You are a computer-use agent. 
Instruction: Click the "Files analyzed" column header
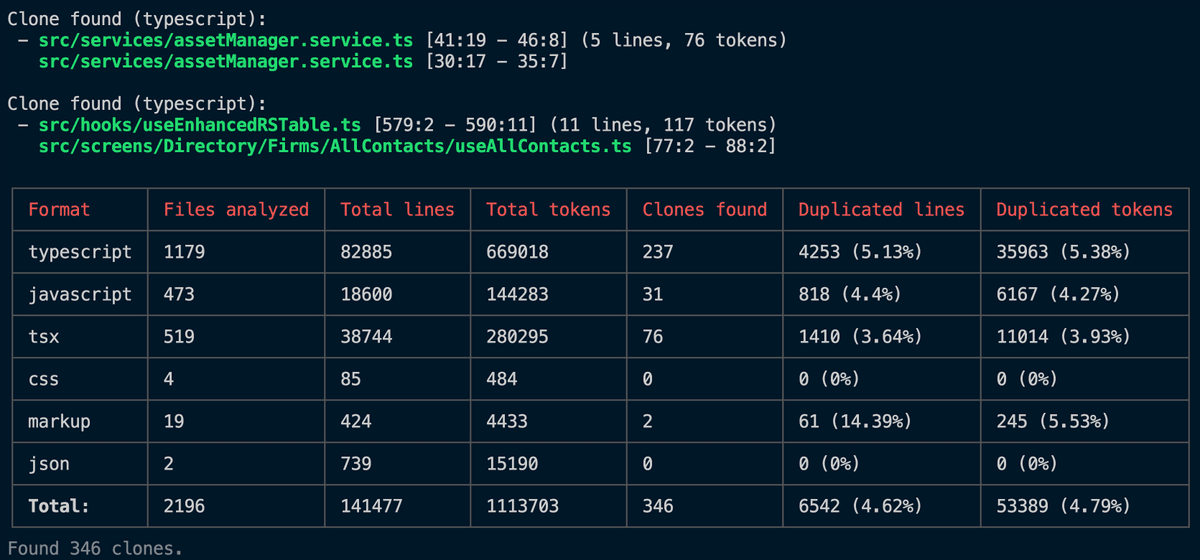pyautogui.click(x=236, y=209)
